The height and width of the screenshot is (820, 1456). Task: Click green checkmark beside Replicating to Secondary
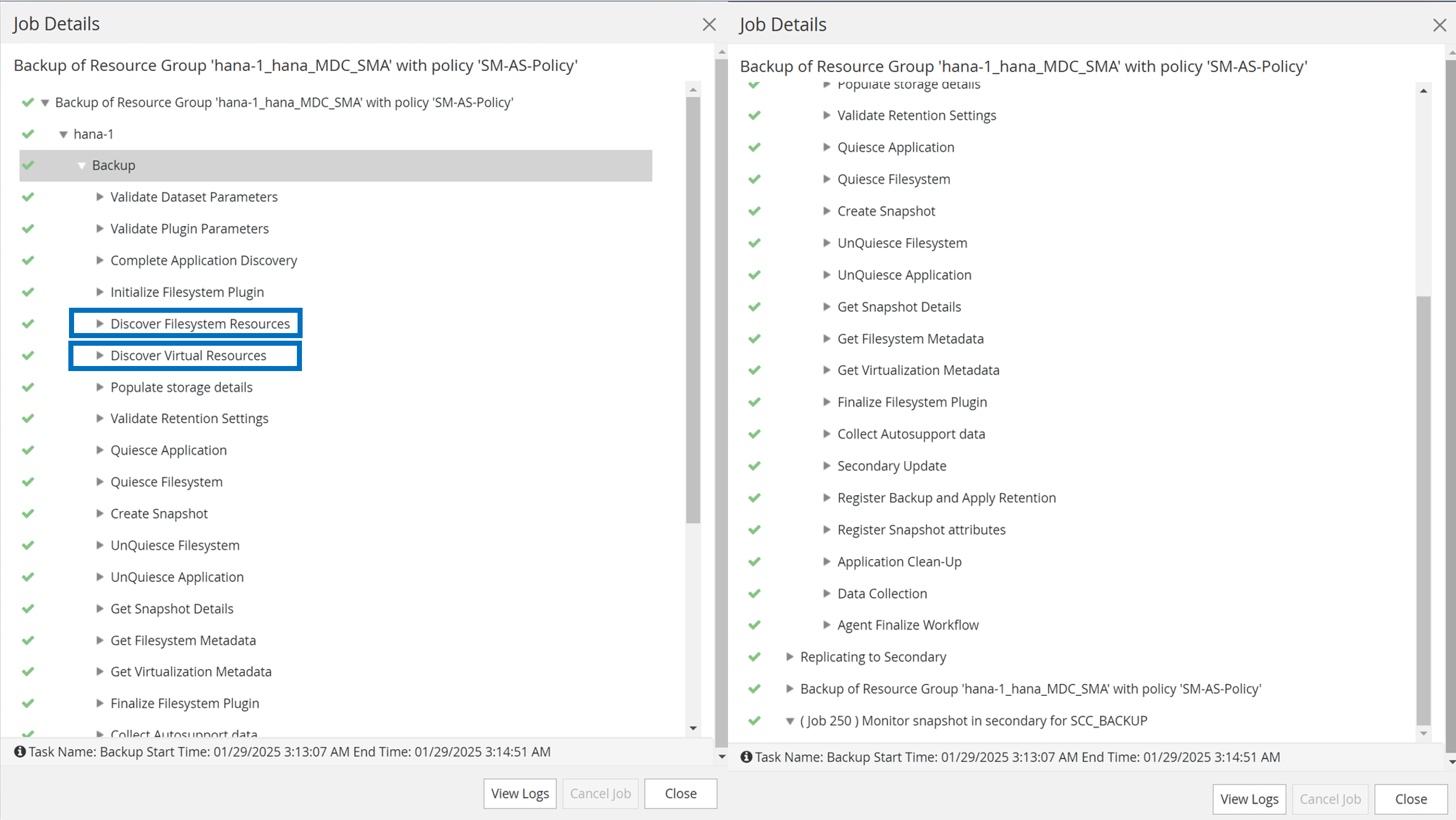[x=754, y=657]
